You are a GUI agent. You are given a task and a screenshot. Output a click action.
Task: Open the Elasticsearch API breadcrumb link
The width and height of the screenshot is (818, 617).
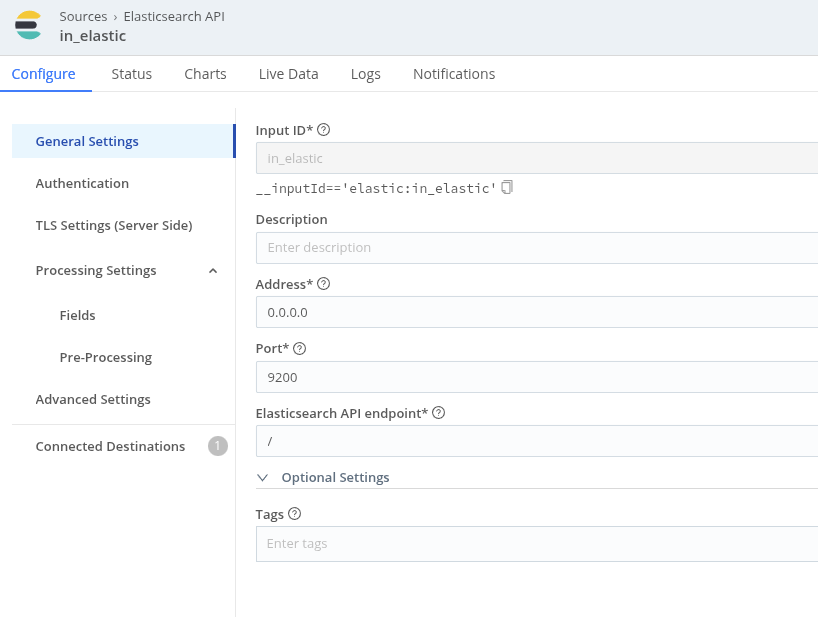pyautogui.click(x=173, y=16)
